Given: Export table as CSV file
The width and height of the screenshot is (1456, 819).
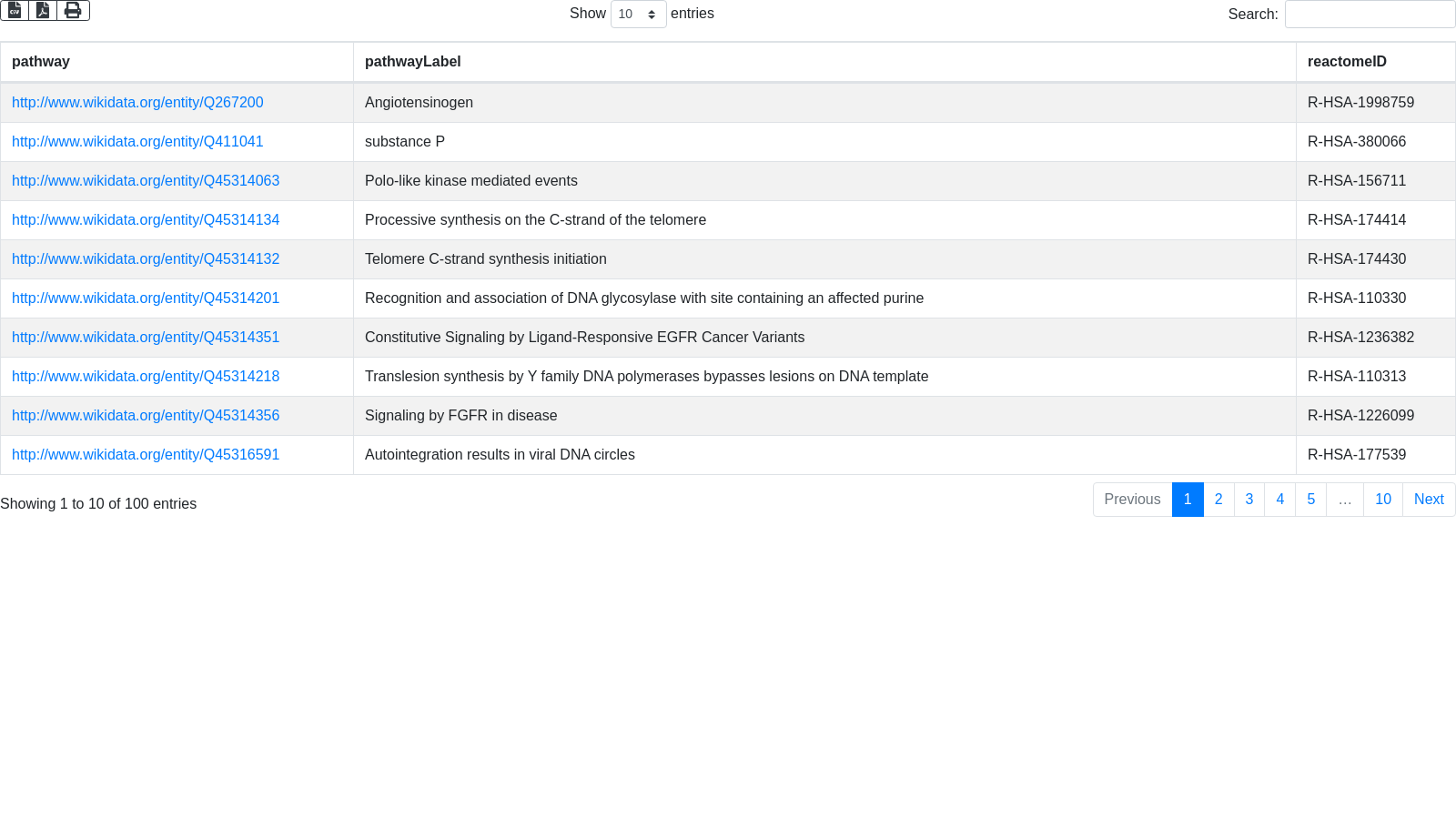Looking at the screenshot, I should coord(15,10).
